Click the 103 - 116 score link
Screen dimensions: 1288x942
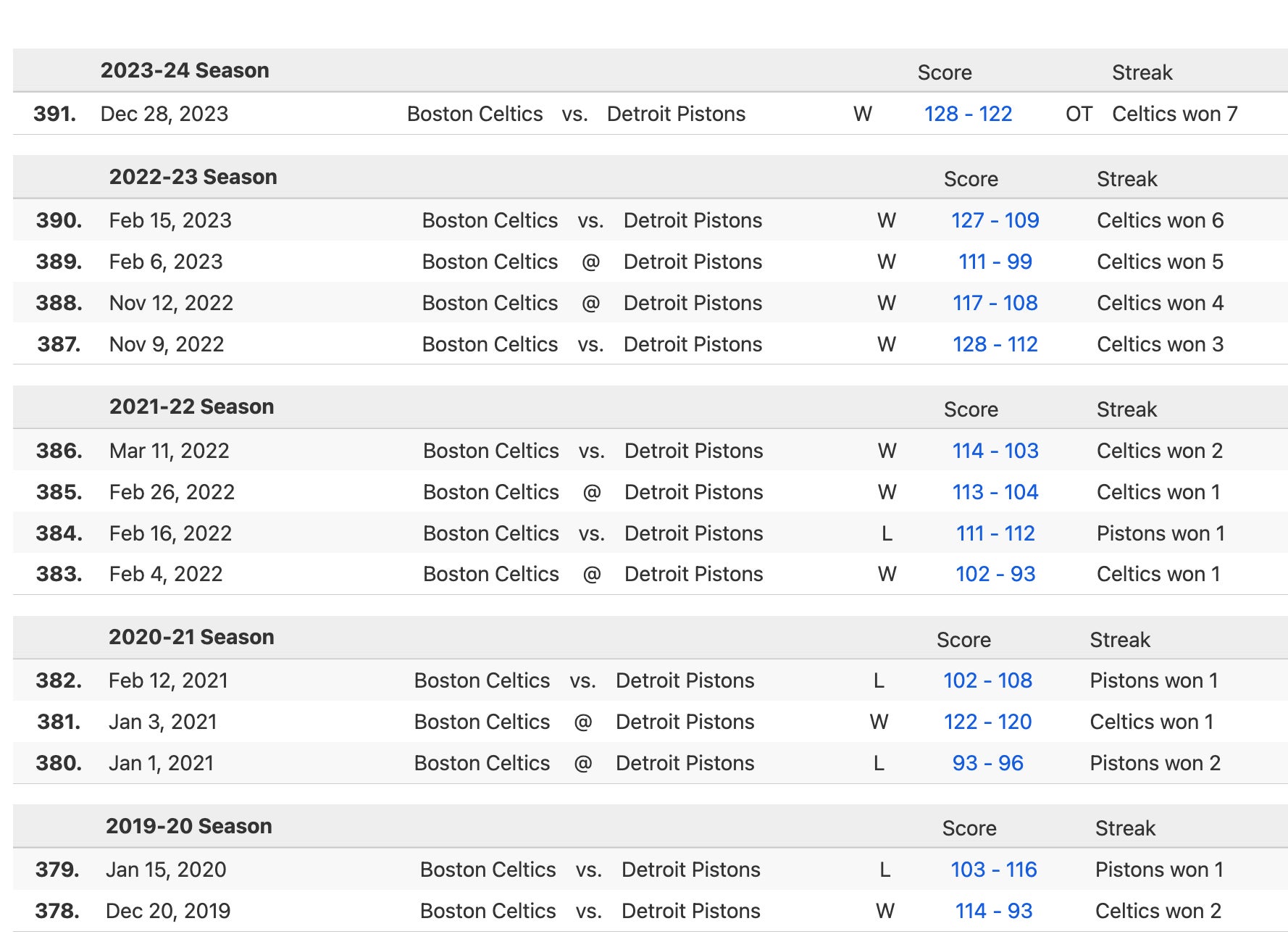993,870
